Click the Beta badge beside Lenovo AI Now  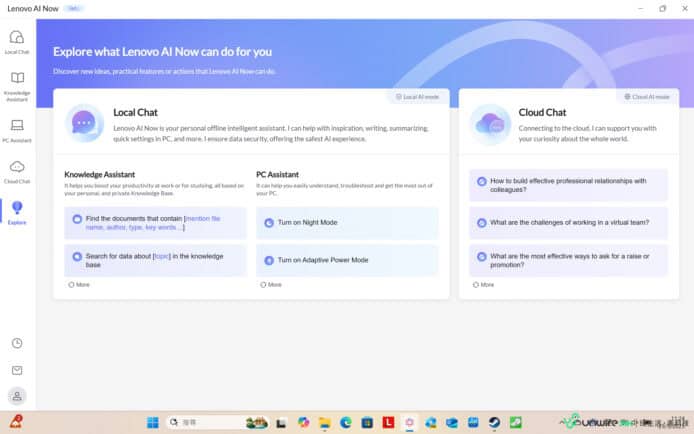(x=73, y=8)
